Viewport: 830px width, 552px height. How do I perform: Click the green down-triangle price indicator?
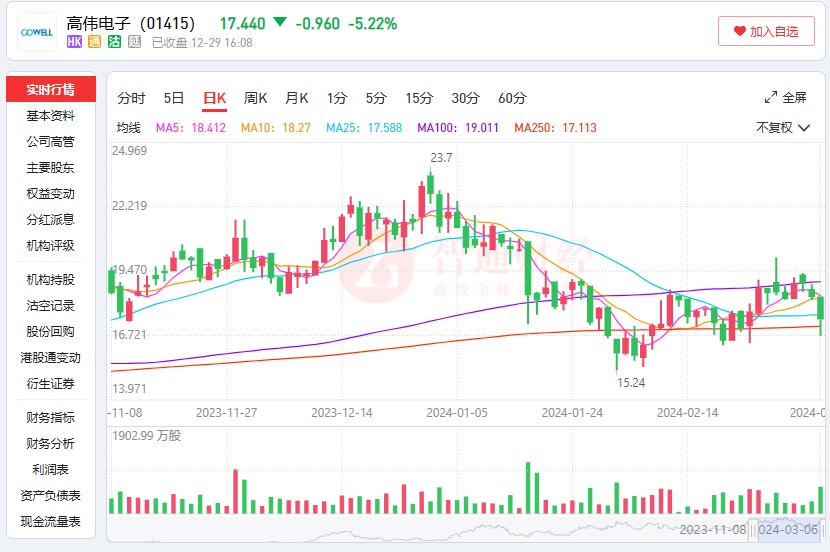click(x=280, y=22)
